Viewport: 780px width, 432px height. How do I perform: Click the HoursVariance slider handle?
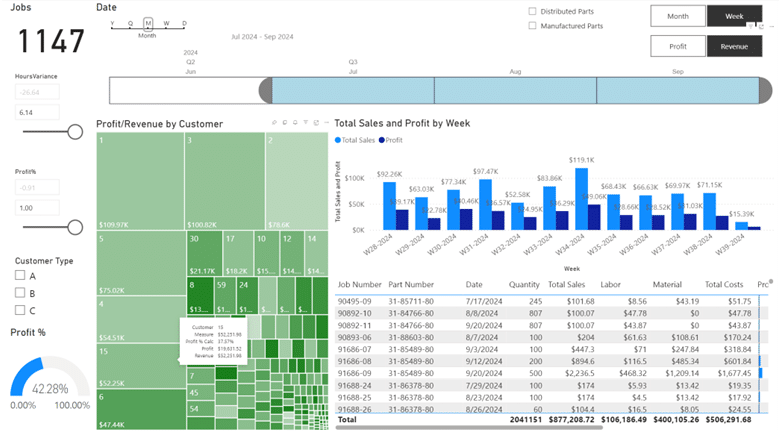[x=75, y=132]
